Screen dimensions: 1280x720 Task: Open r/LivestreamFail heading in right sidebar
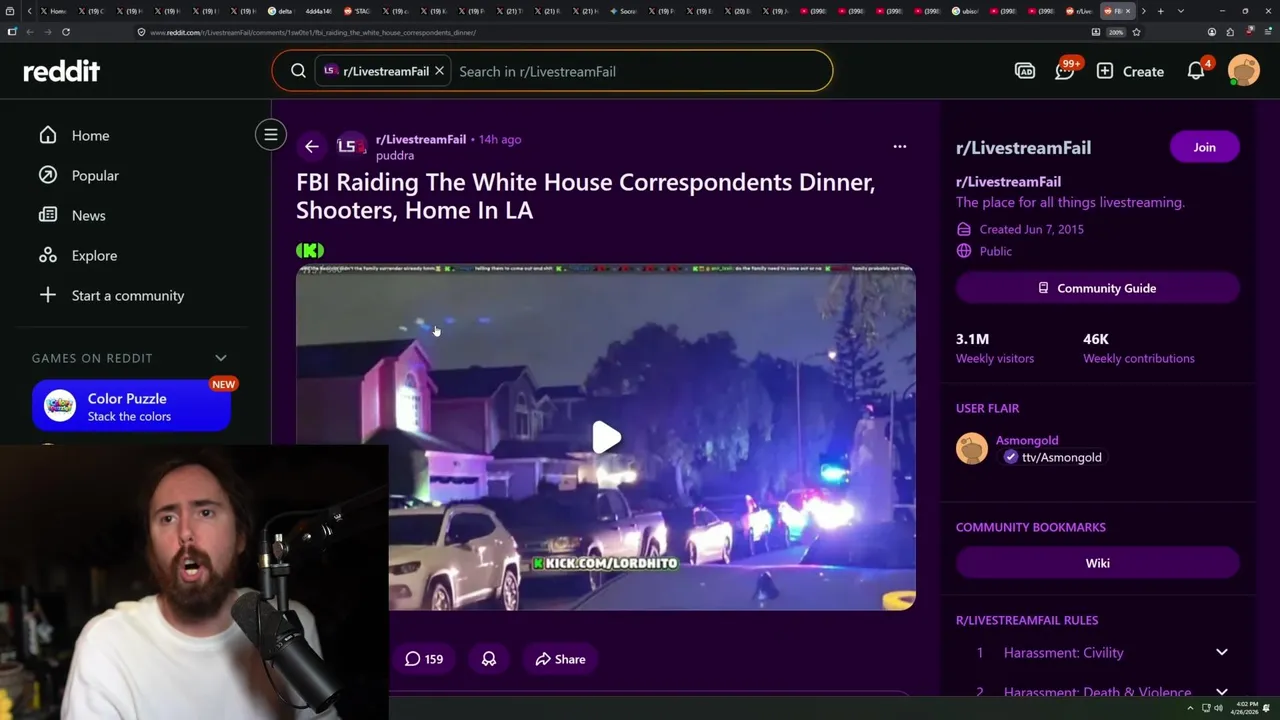pyautogui.click(x=1023, y=147)
